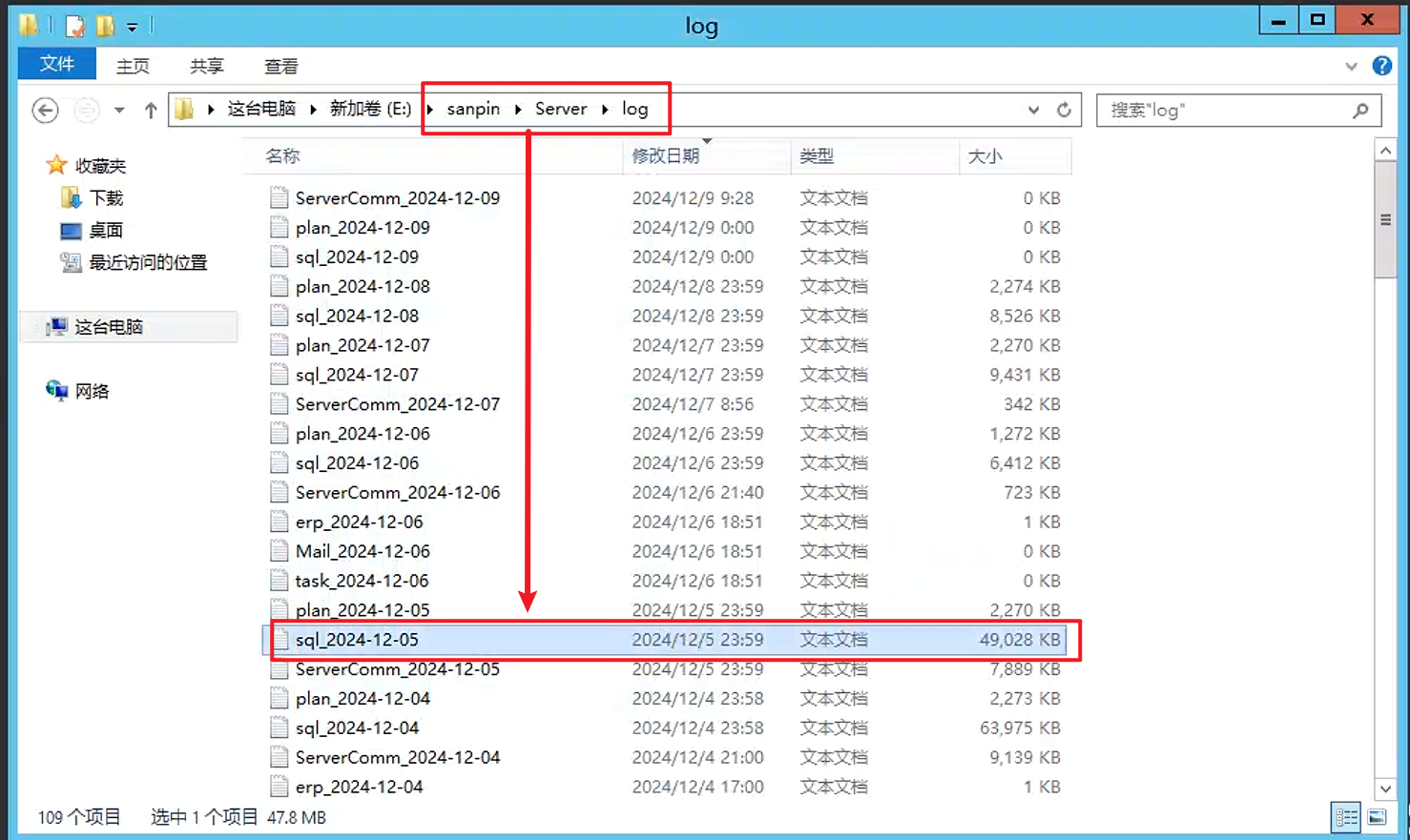The image size is (1410, 840).
Task: Select 这台电脑 in address breadcrumb
Action: 261,109
